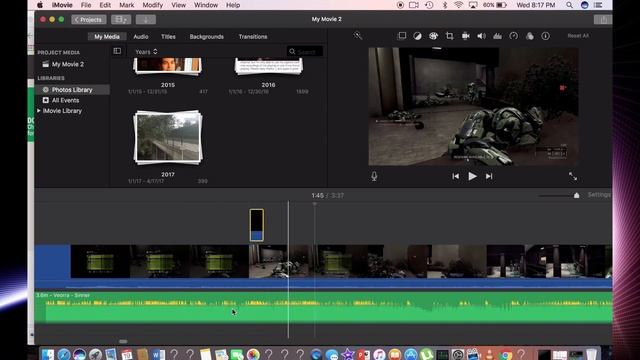640x360 pixels.
Task: Open noise reduction and equalizer tool
Action: [498, 36]
